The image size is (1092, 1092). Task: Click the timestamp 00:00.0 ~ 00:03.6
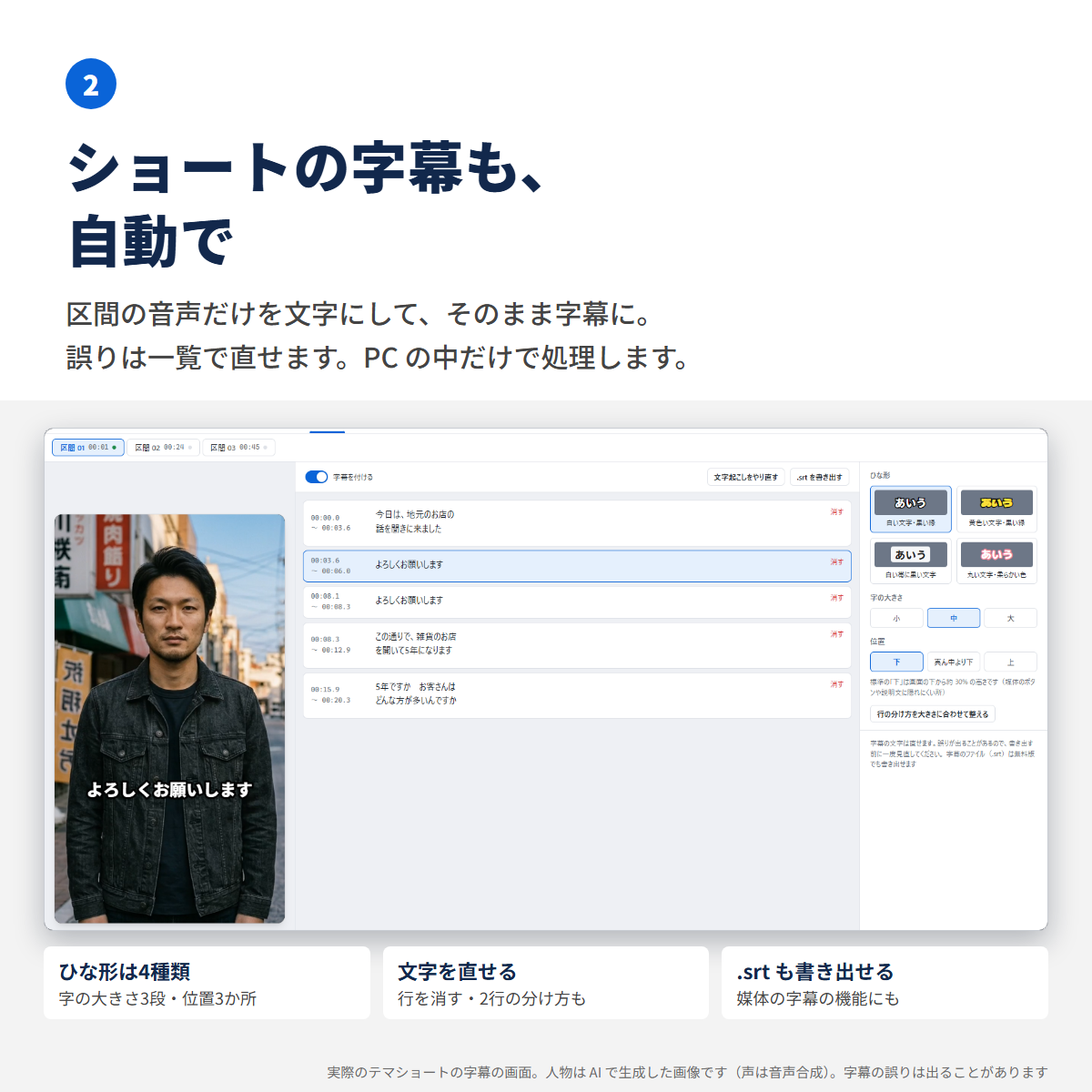point(330,522)
